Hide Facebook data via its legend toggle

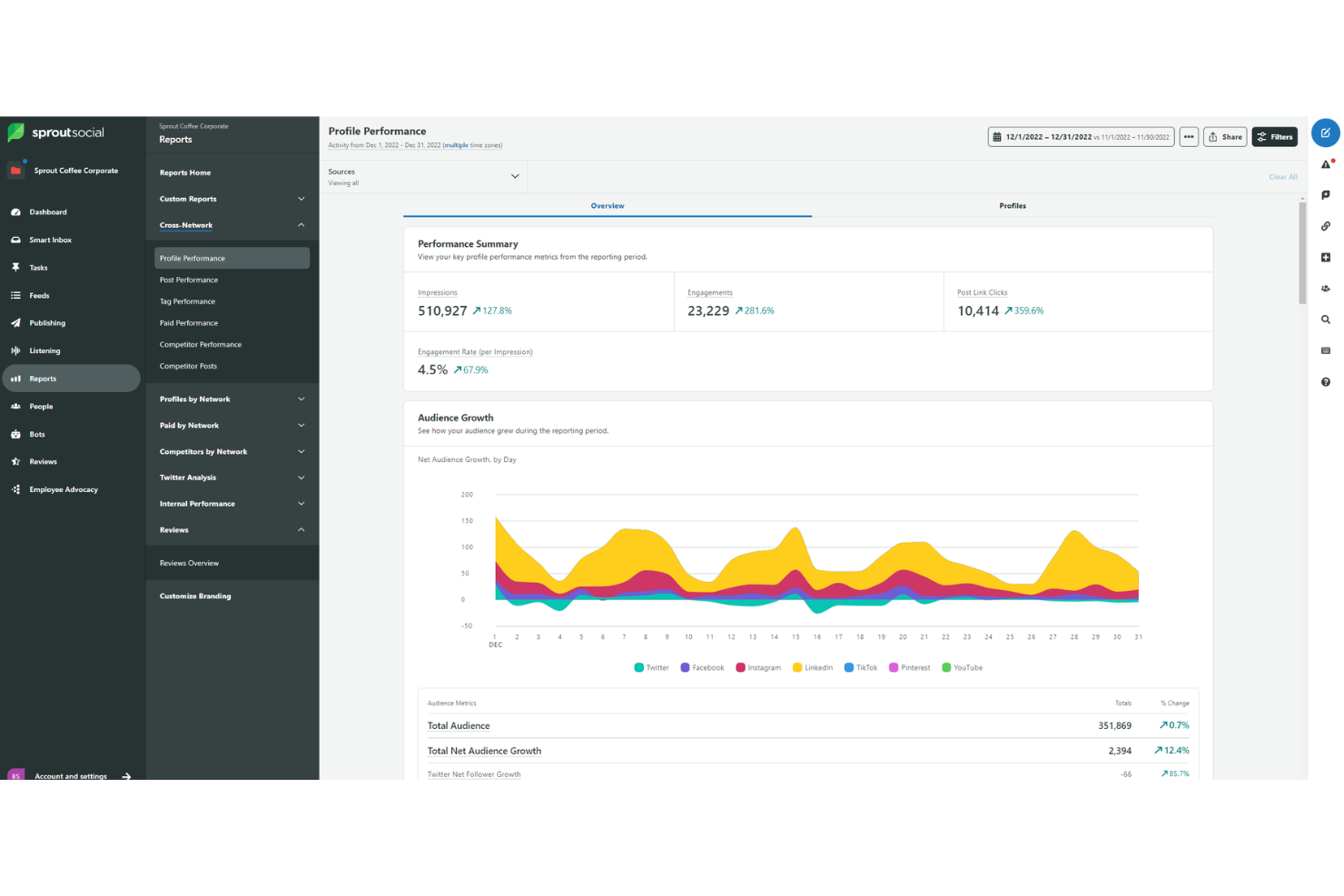[x=702, y=667]
